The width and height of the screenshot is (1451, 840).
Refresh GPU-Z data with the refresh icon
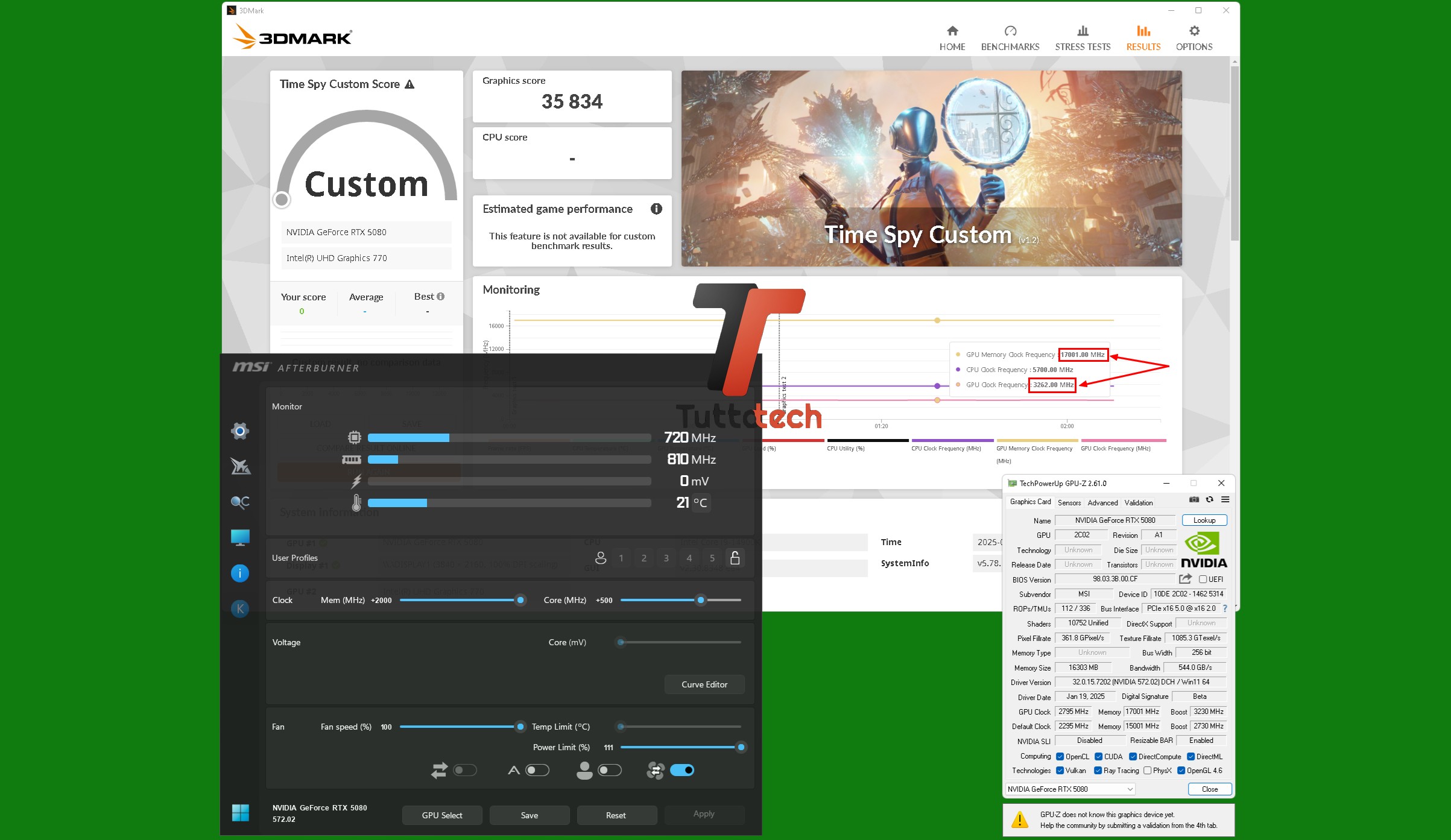coord(1210,499)
